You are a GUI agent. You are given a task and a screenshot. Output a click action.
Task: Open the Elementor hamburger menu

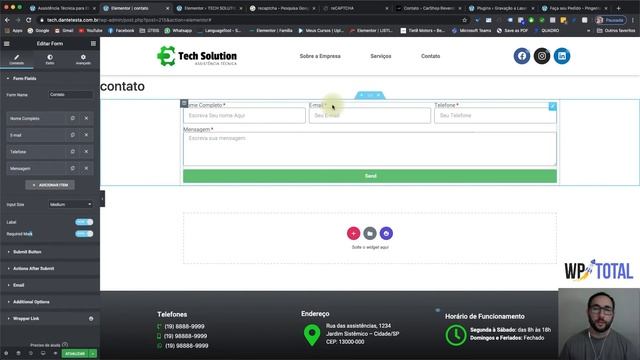point(7,44)
